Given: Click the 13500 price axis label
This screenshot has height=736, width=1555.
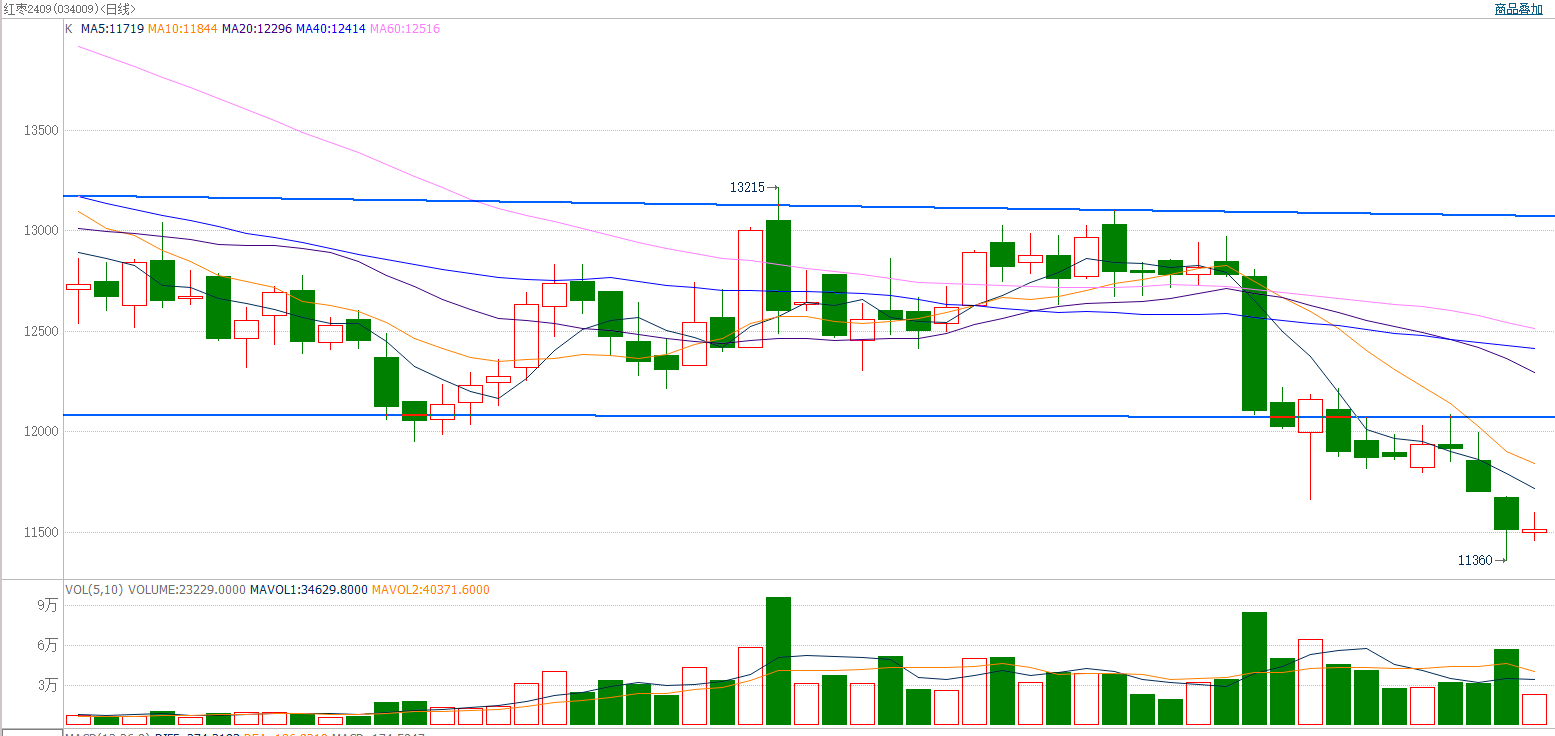Looking at the screenshot, I should point(43,130).
